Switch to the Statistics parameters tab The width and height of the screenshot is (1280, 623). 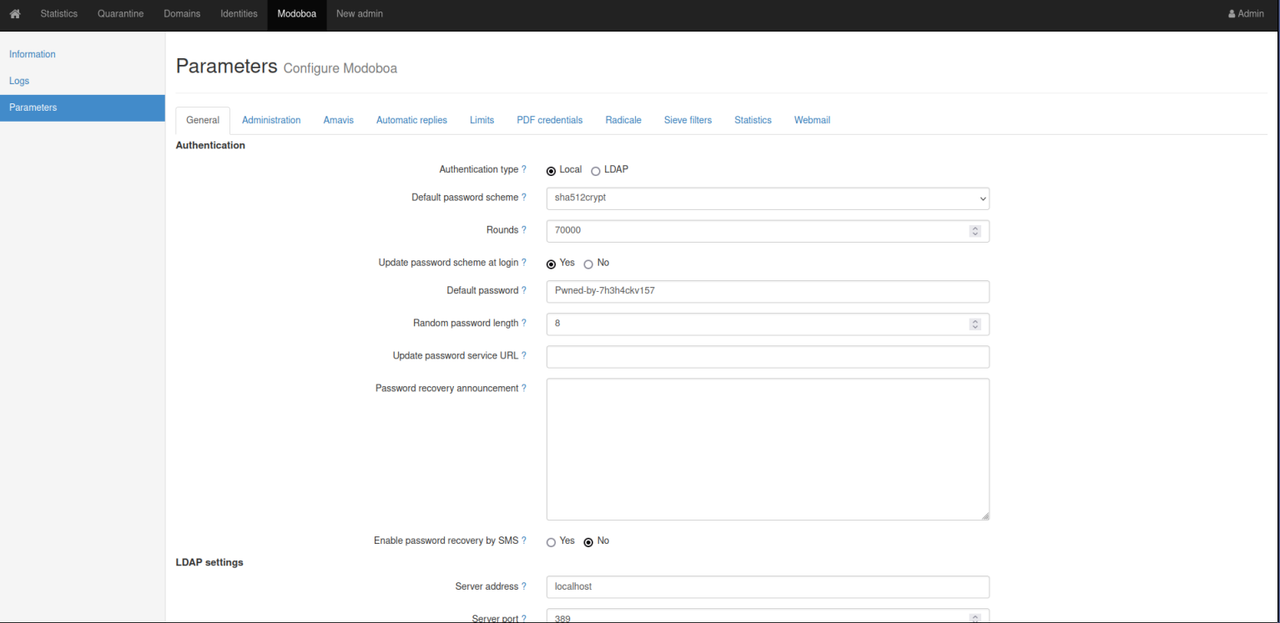753,120
